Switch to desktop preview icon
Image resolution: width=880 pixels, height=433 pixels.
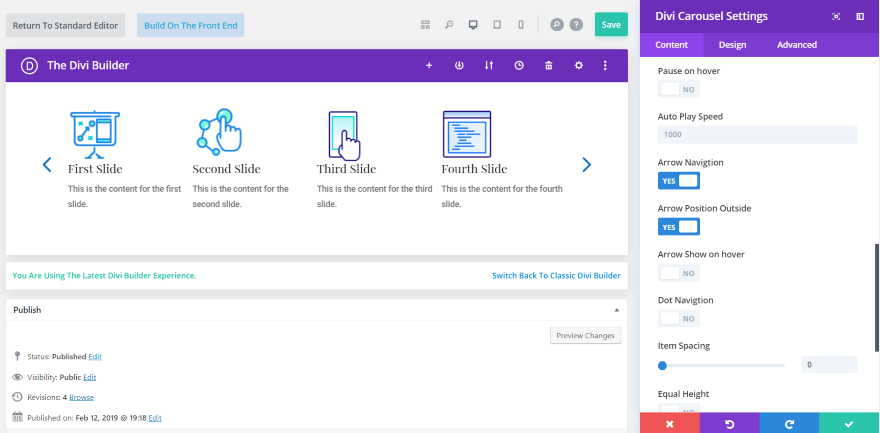pyautogui.click(x=473, y=25)
